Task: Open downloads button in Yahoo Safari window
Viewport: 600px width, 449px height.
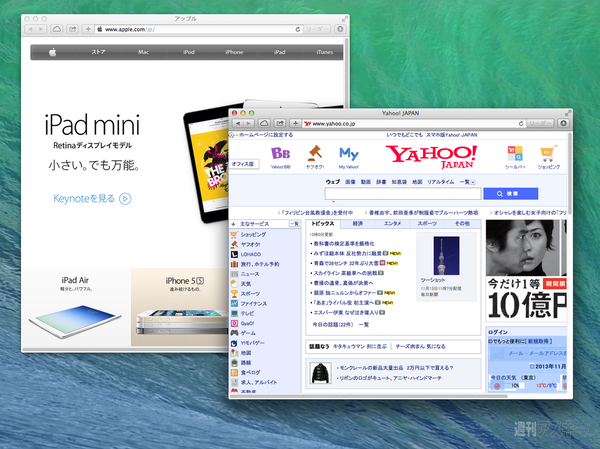Action: pyautogui.click(x=564, y=123)
